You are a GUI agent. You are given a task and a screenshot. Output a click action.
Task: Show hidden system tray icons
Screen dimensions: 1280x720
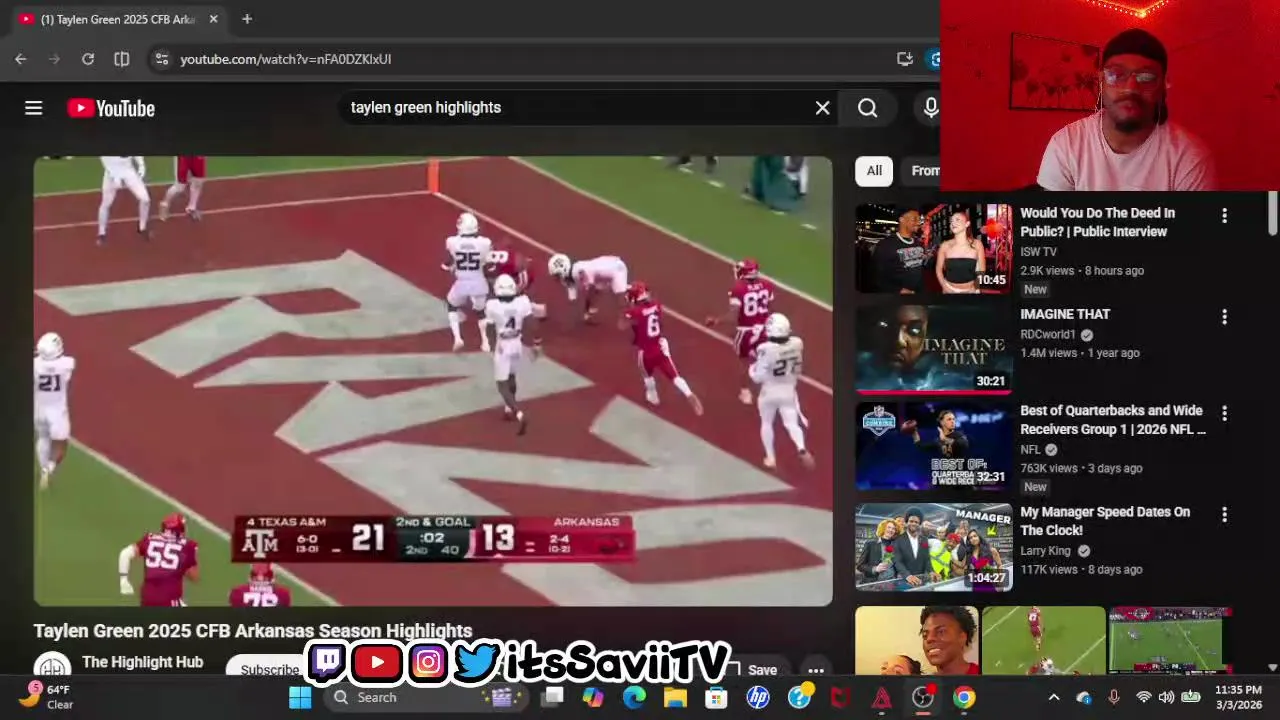point(1053,697)
